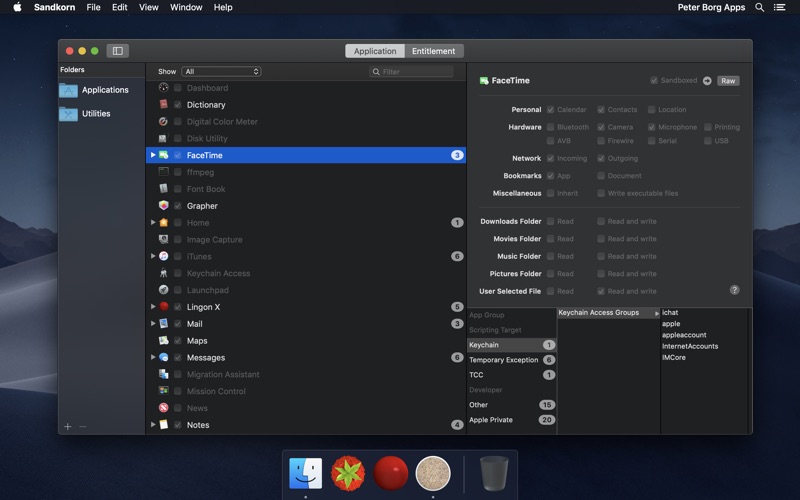Switch to the Application tab
The image size is (800, 500).
[x=375, y=51]
